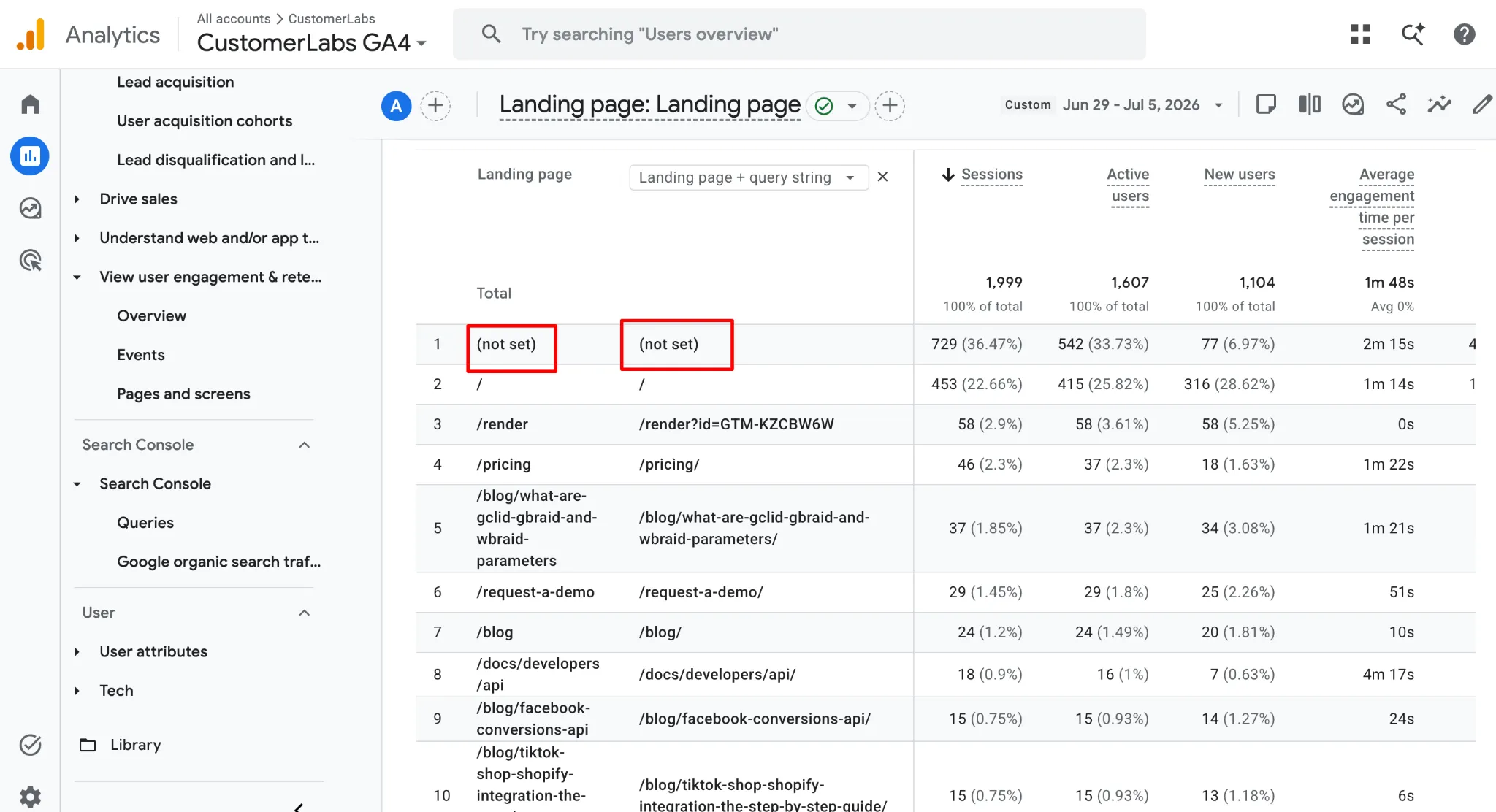Sort by Average engagement time column

[1373, 207]
